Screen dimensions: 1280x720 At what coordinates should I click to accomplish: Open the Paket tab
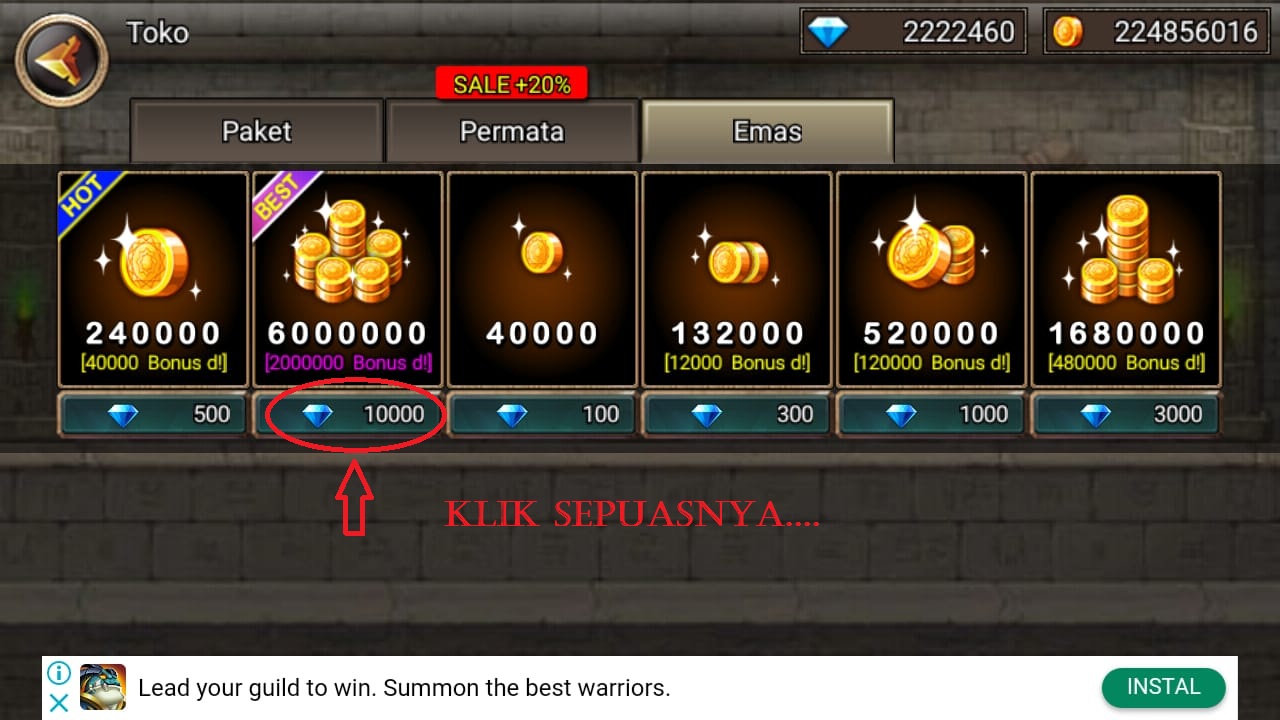pyautogui.click(x=257, y=131)
